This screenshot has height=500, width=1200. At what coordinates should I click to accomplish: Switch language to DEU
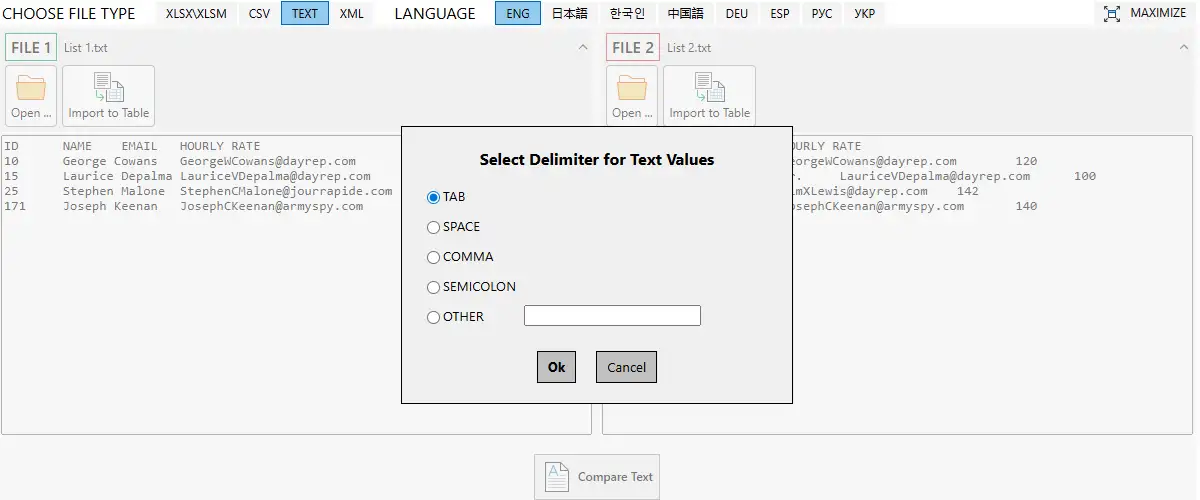click(x=736, y=14)
